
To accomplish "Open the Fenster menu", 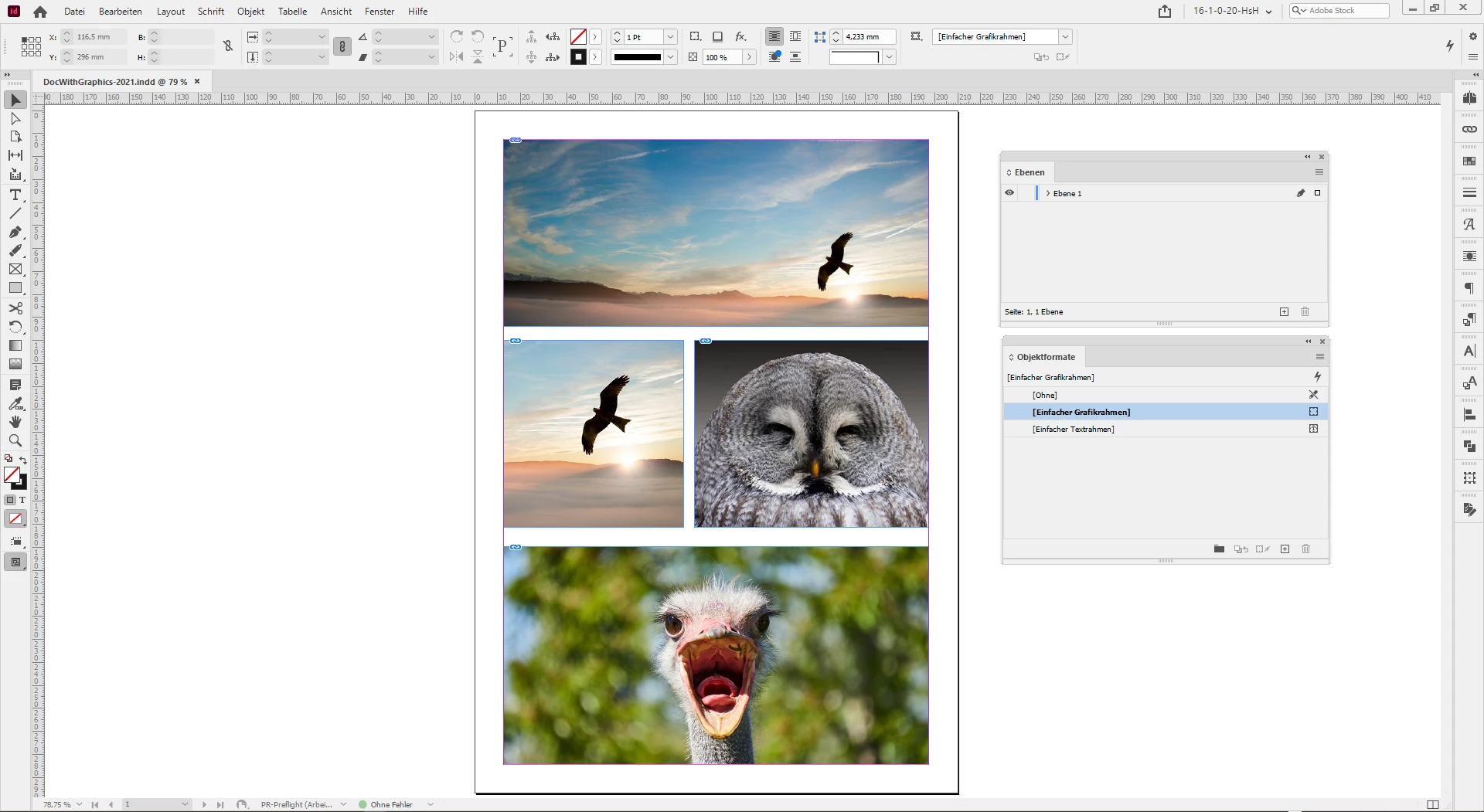I will click(379, 12).
